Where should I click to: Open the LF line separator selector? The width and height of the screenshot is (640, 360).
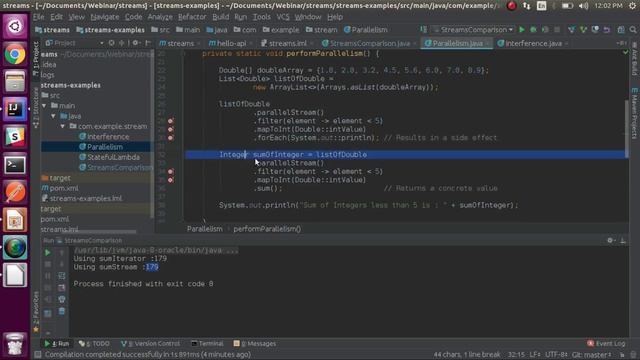(x=535, y=355)
